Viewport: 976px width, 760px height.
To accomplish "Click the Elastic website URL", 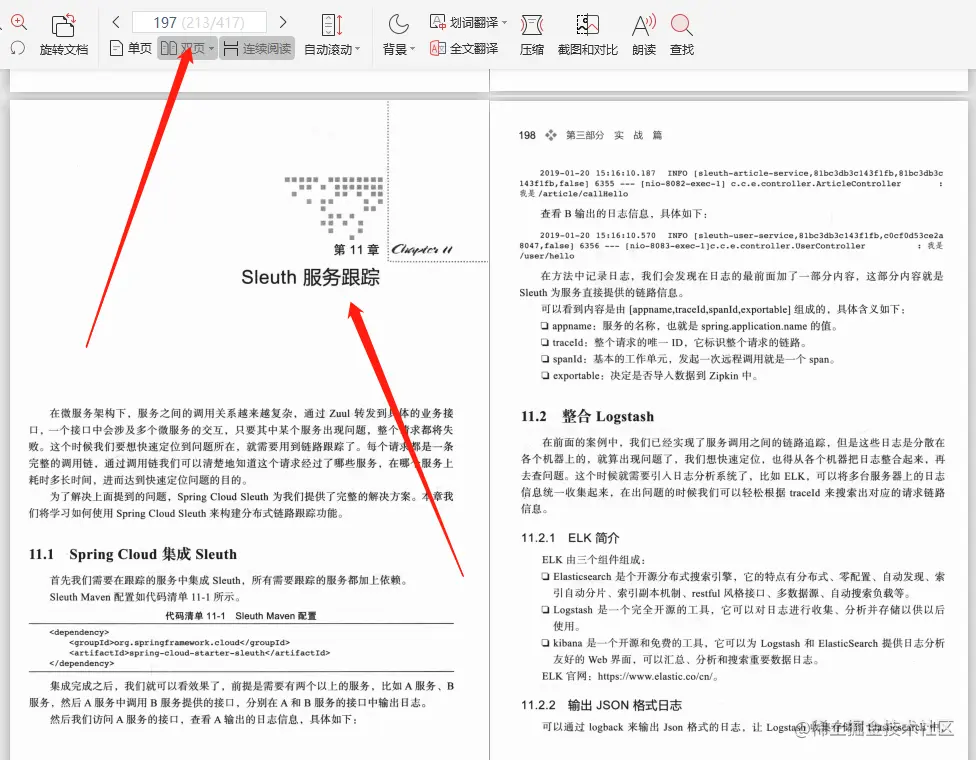I will 655,677.
